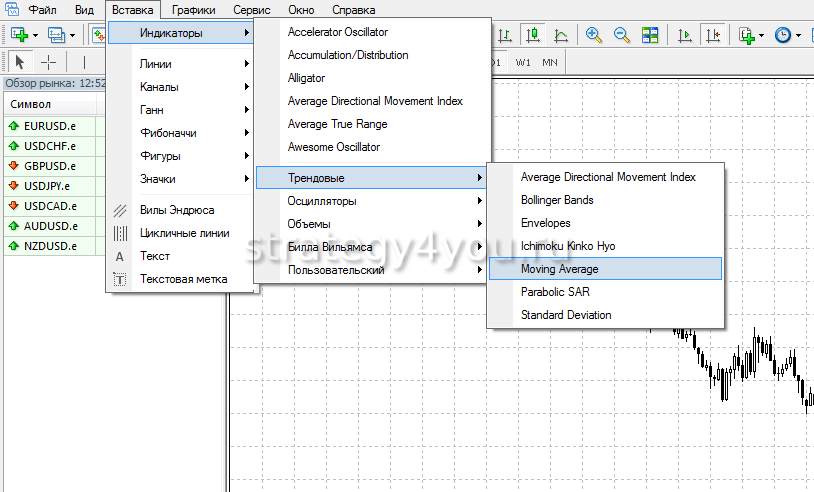Open the Графики menu
814x492 pixels.
click(192, 9)
